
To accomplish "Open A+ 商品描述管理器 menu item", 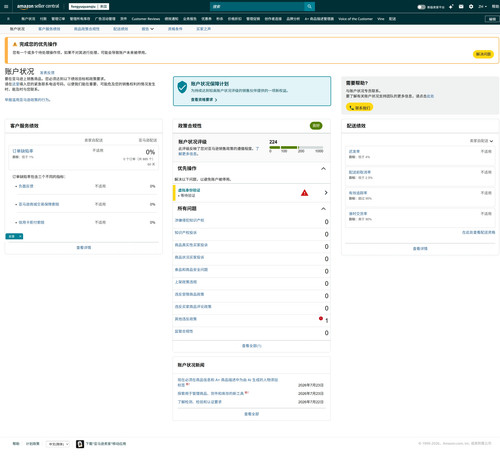I will click(319, 19).
